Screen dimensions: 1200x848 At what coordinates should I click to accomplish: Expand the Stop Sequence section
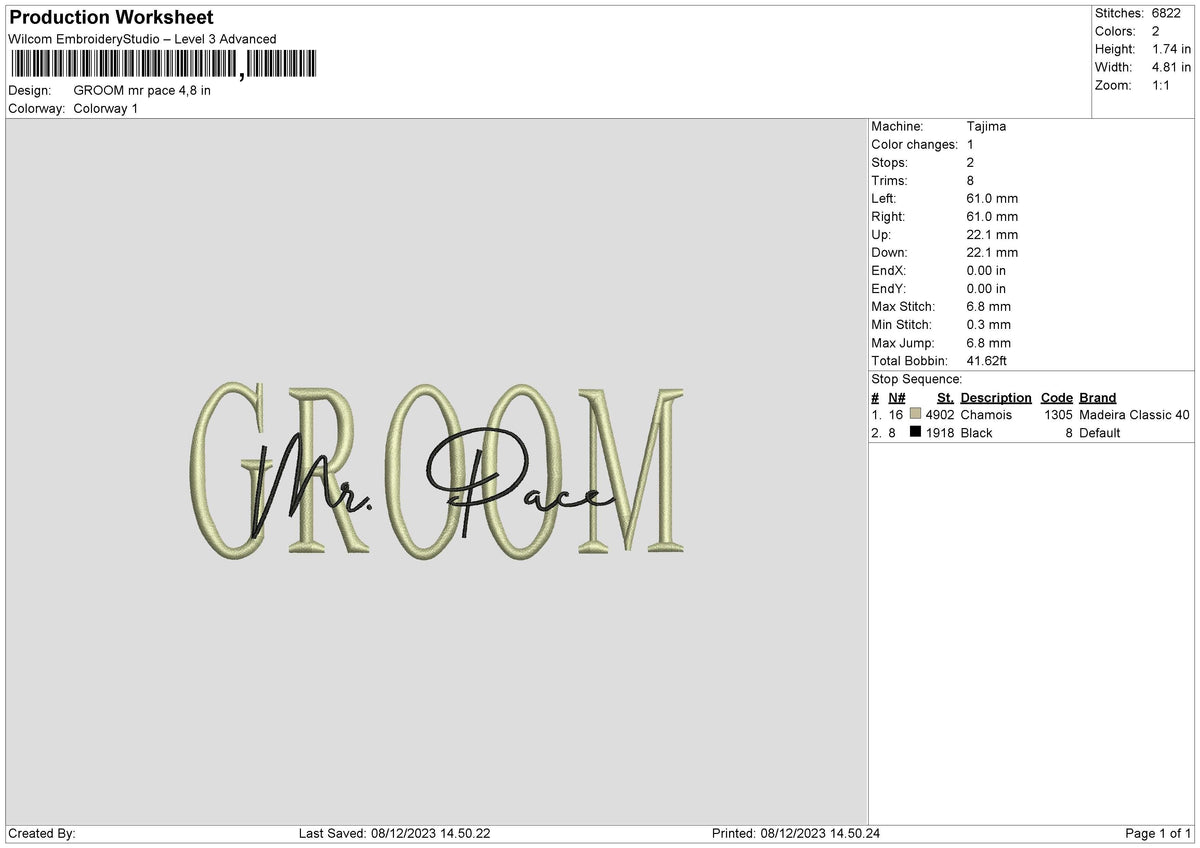pyautogui.click(x=917, y=379)
